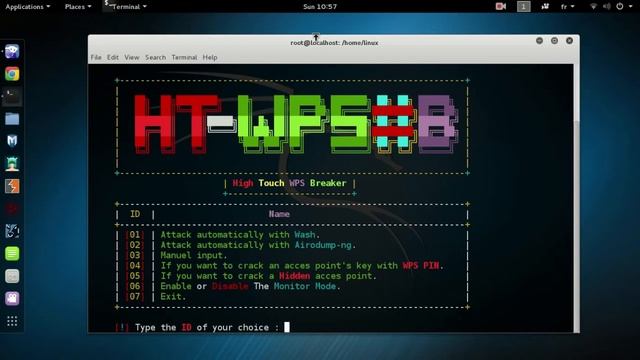Screen dimensions: 640x360
Task: Open the Help menu in terminal
Action: (x=210, y=58)
